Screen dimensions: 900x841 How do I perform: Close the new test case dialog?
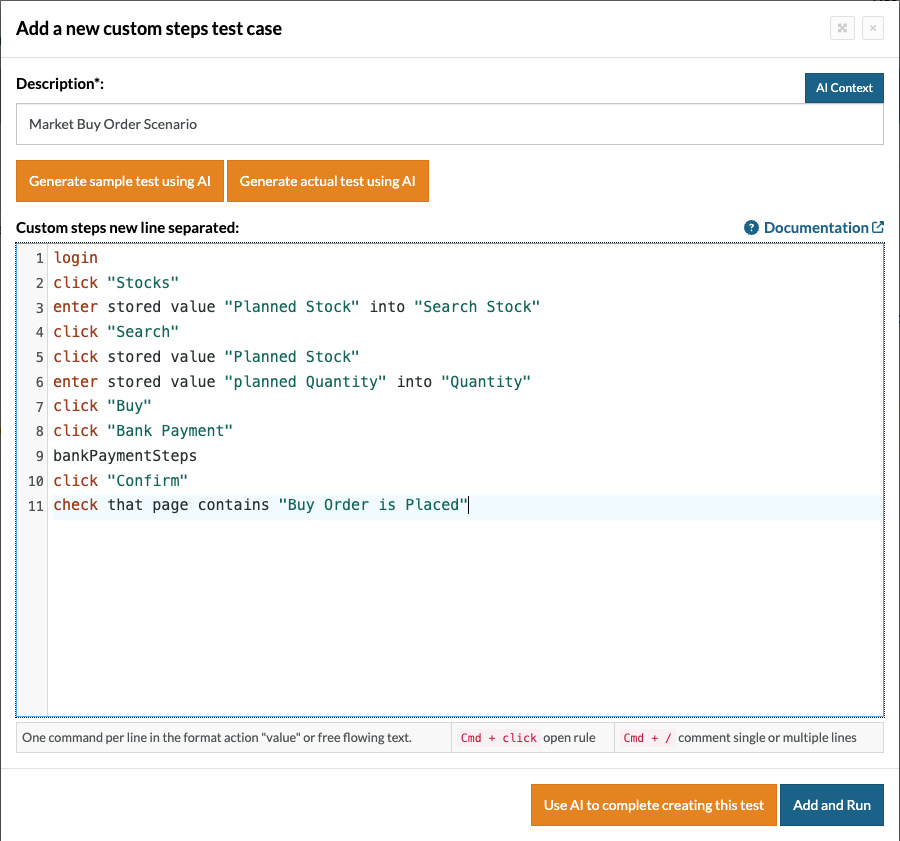[x=872, y=29]
